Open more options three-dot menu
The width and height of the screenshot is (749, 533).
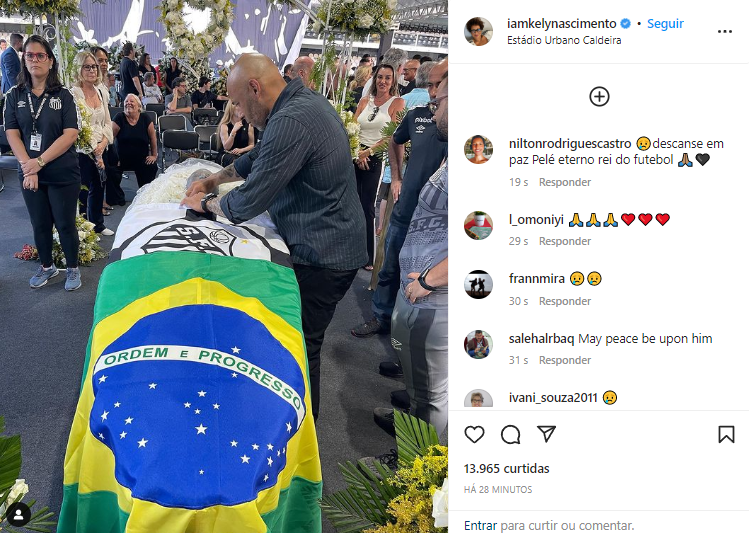725,32
